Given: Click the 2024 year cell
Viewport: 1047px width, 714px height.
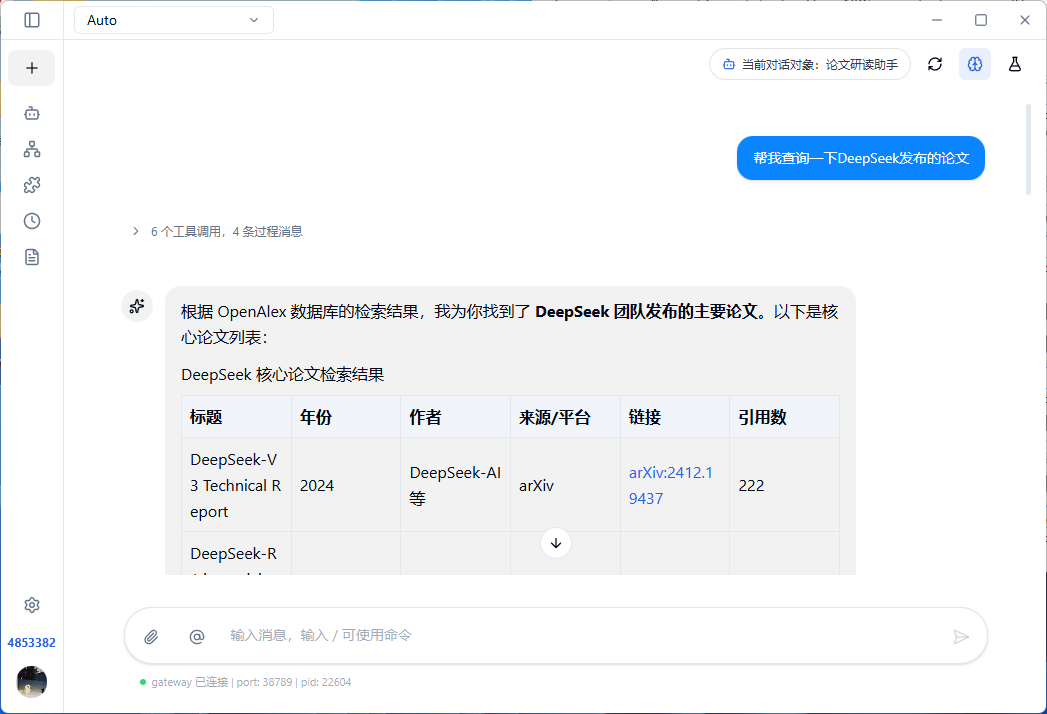Looking at the screenshot, I should point(346,486).
